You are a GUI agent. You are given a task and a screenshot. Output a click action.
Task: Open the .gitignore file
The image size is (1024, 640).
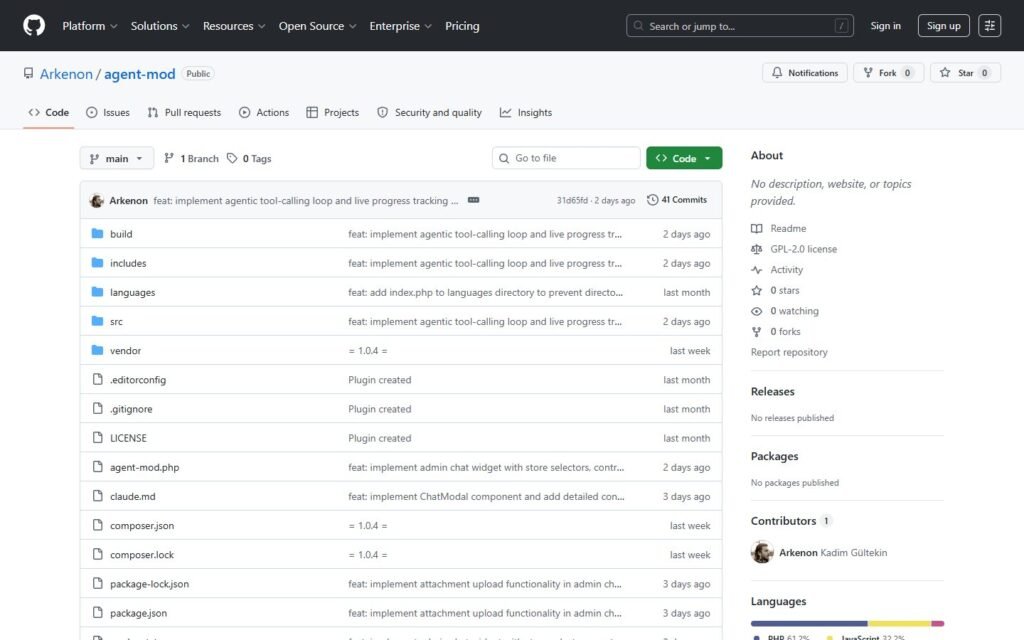coord(131,409)
